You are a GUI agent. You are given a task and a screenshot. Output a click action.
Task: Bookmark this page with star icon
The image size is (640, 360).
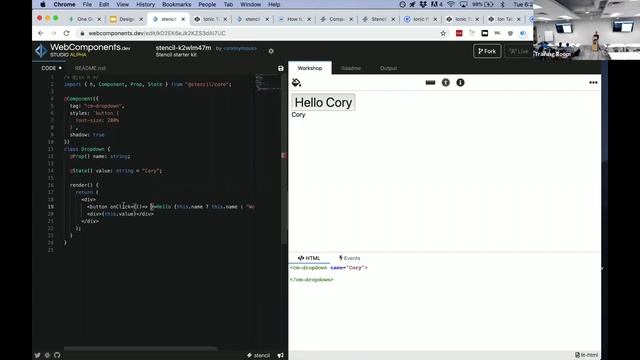443,33
